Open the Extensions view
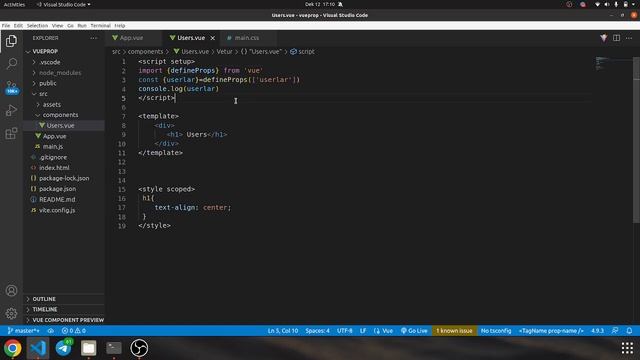The width and height of the screenshot is (640, 360). [11, 133]
